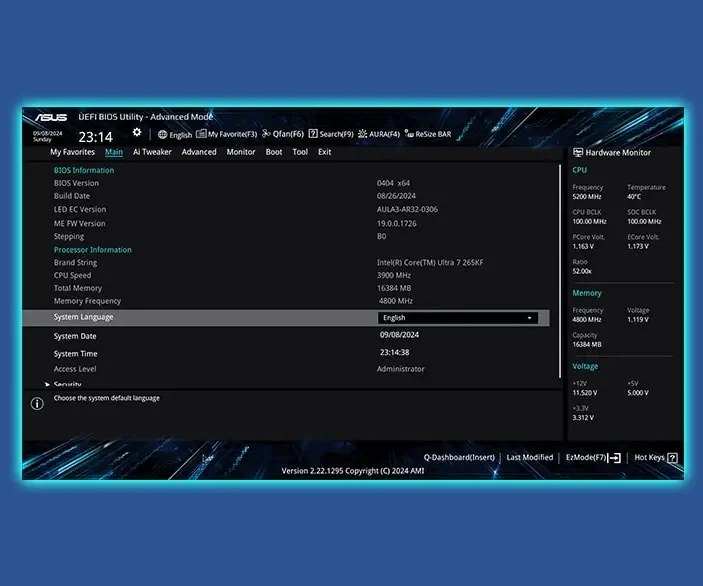
Task: Open Q-Dashboard(Insert)
Action: point(459,457)
